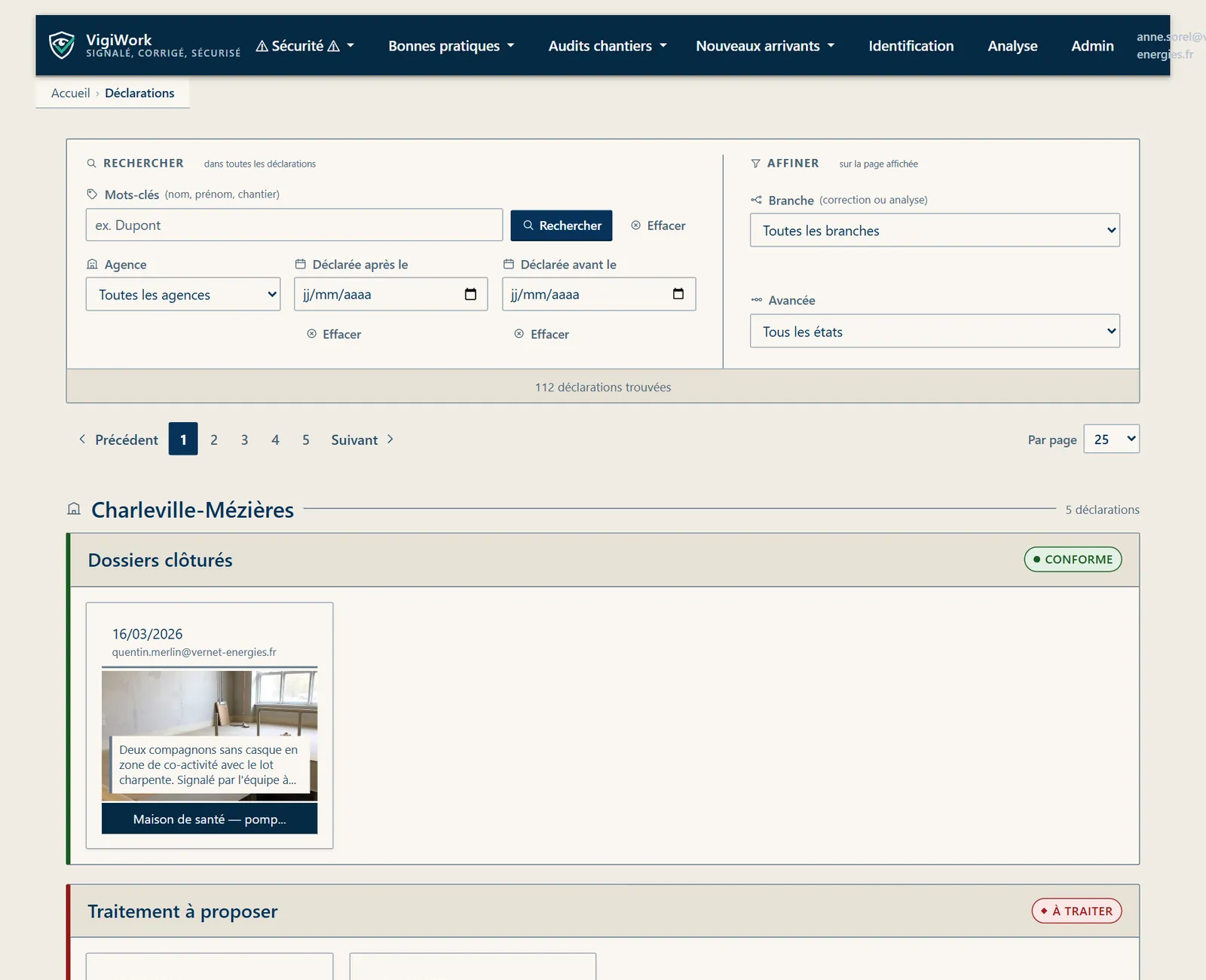Open calendar picker for Déclarée avant le
The image size is (1206, 980).
(x=678, y=294)
